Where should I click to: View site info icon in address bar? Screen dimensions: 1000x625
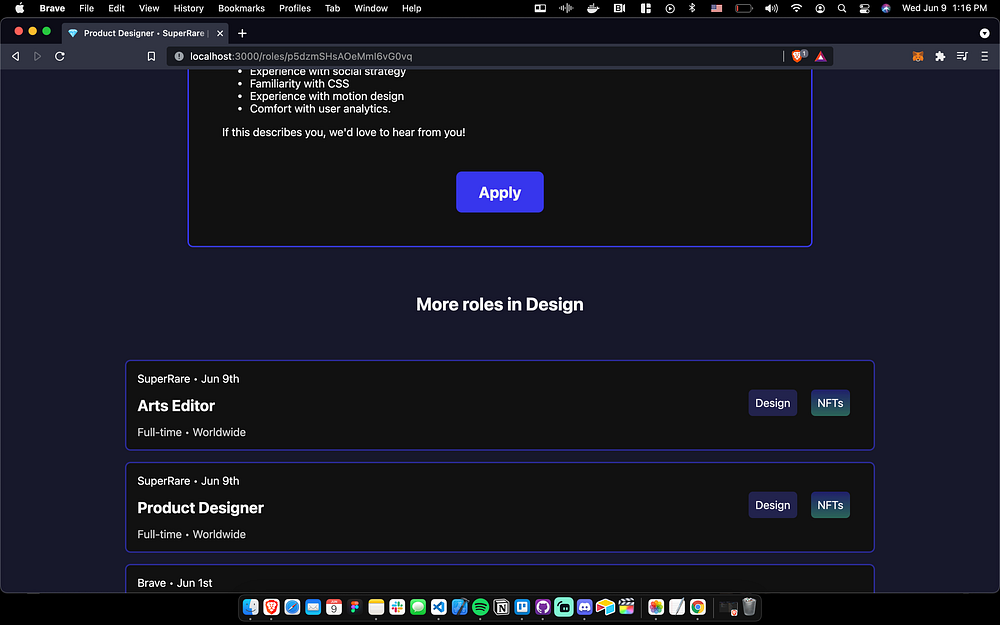[x=179, y=56]
